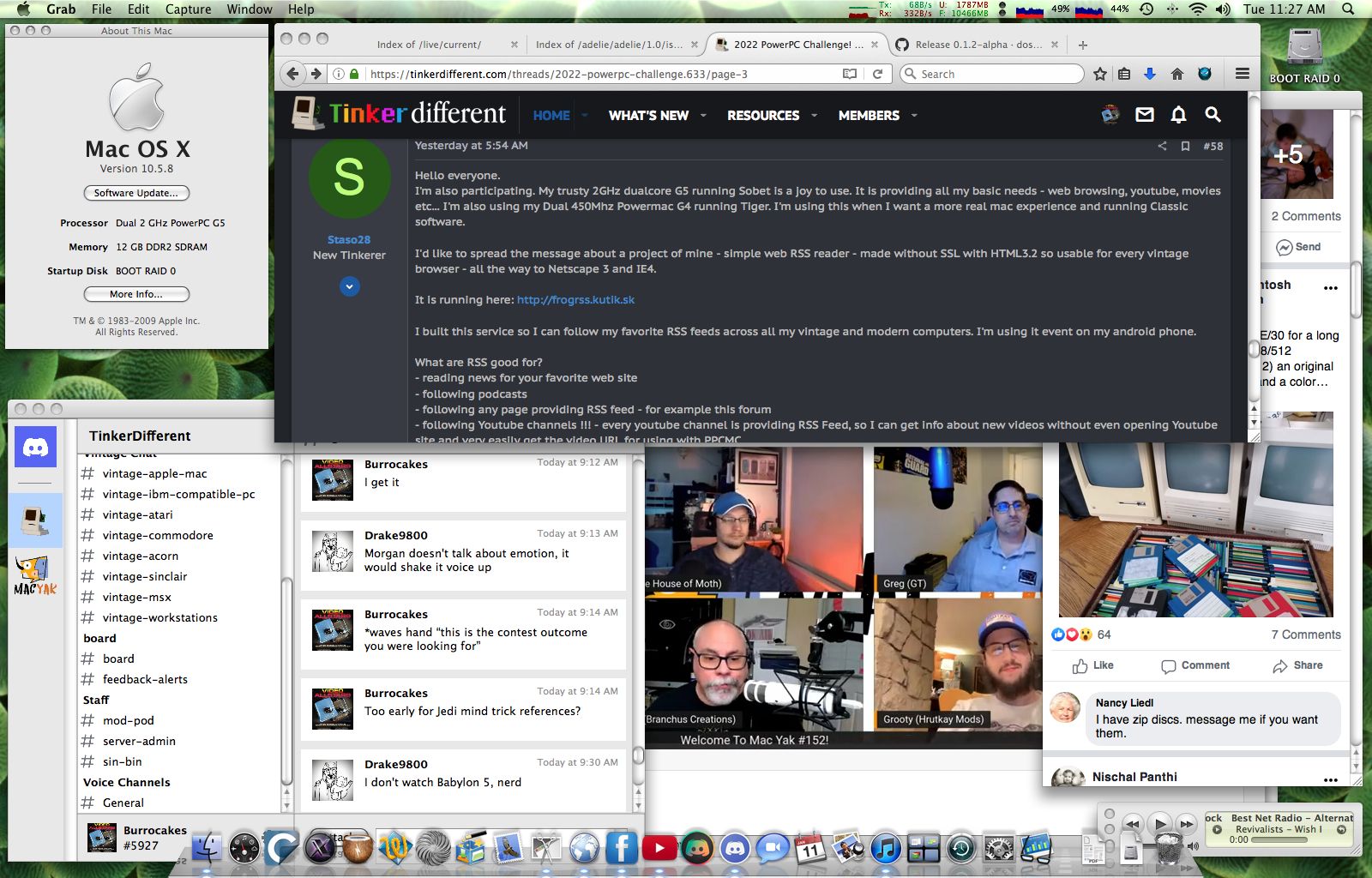Open forum inbox envelope icon
Image resolution: width=1372 pixels, height=878 pixels.
tap(1145, 114)
